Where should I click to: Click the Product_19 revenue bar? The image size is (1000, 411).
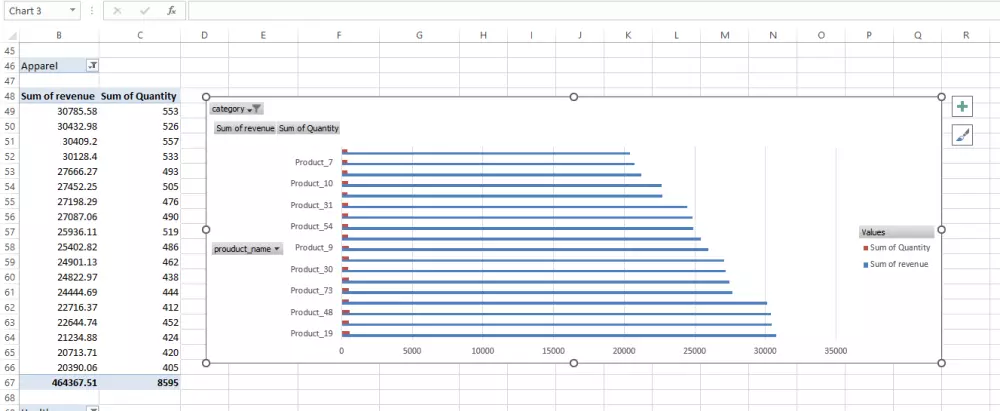559,335
